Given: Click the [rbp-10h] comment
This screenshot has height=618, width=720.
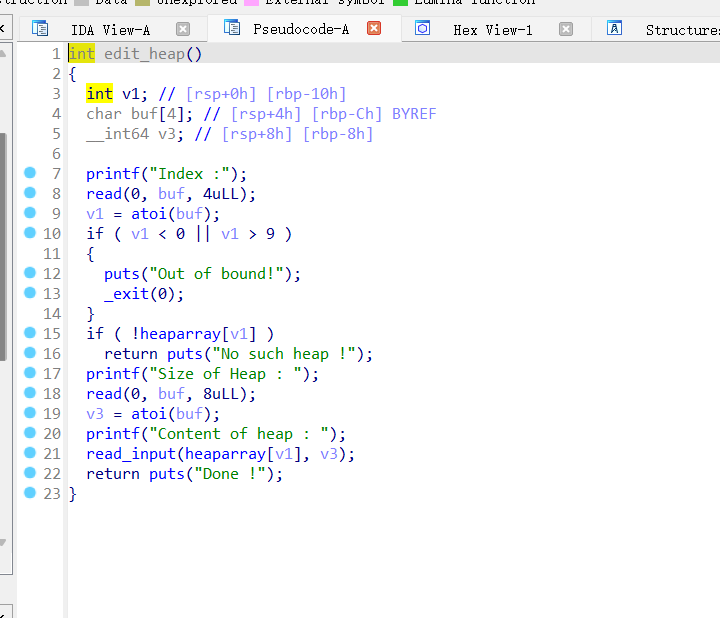Looking at the screenshot, I should 306,94.
